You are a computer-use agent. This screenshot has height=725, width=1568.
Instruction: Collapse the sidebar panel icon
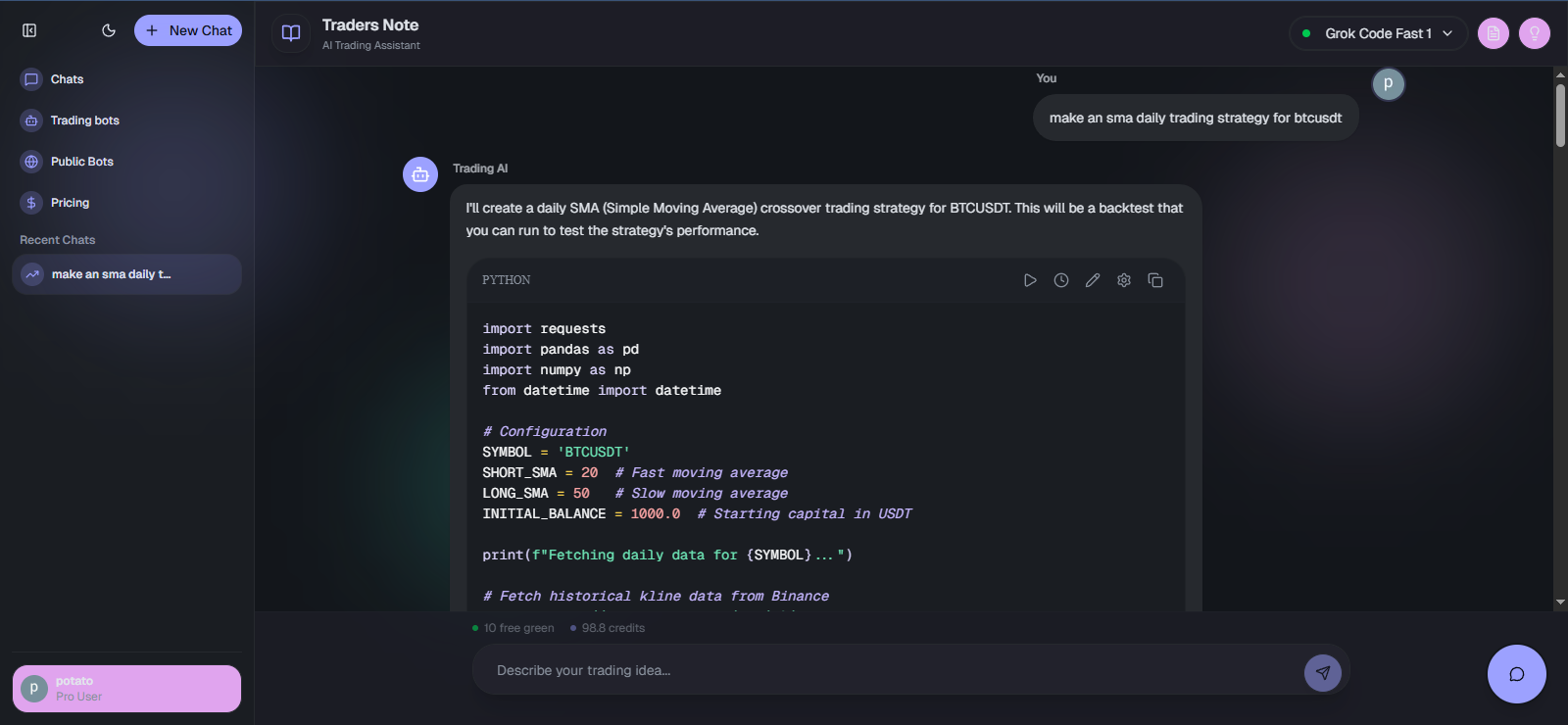coord(29,30)
